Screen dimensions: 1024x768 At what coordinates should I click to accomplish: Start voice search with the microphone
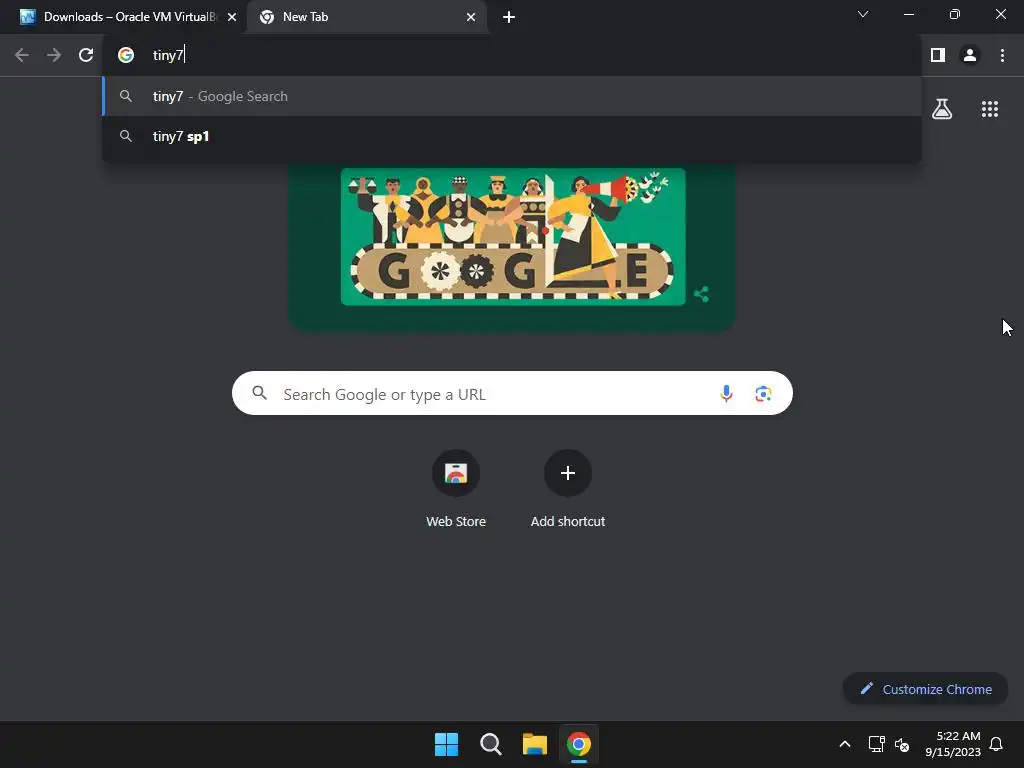[726, 393]
